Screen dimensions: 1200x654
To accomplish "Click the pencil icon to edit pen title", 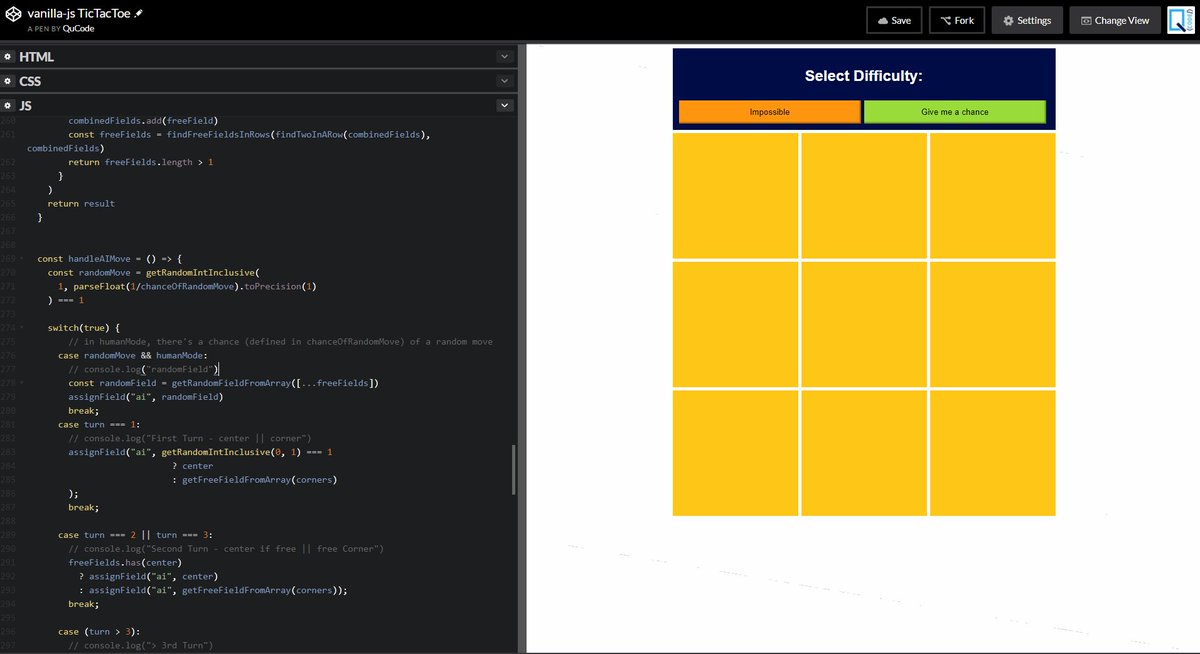I will [139, 15].
